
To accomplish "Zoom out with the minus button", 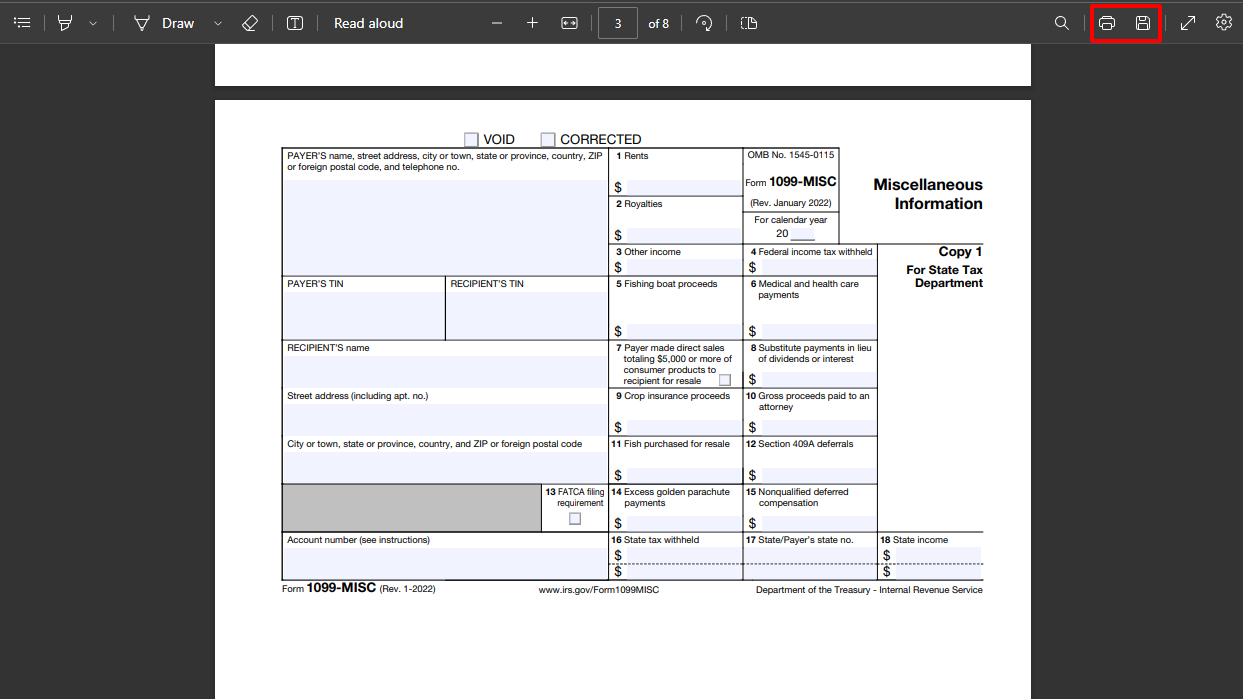I will pos(497,23).
